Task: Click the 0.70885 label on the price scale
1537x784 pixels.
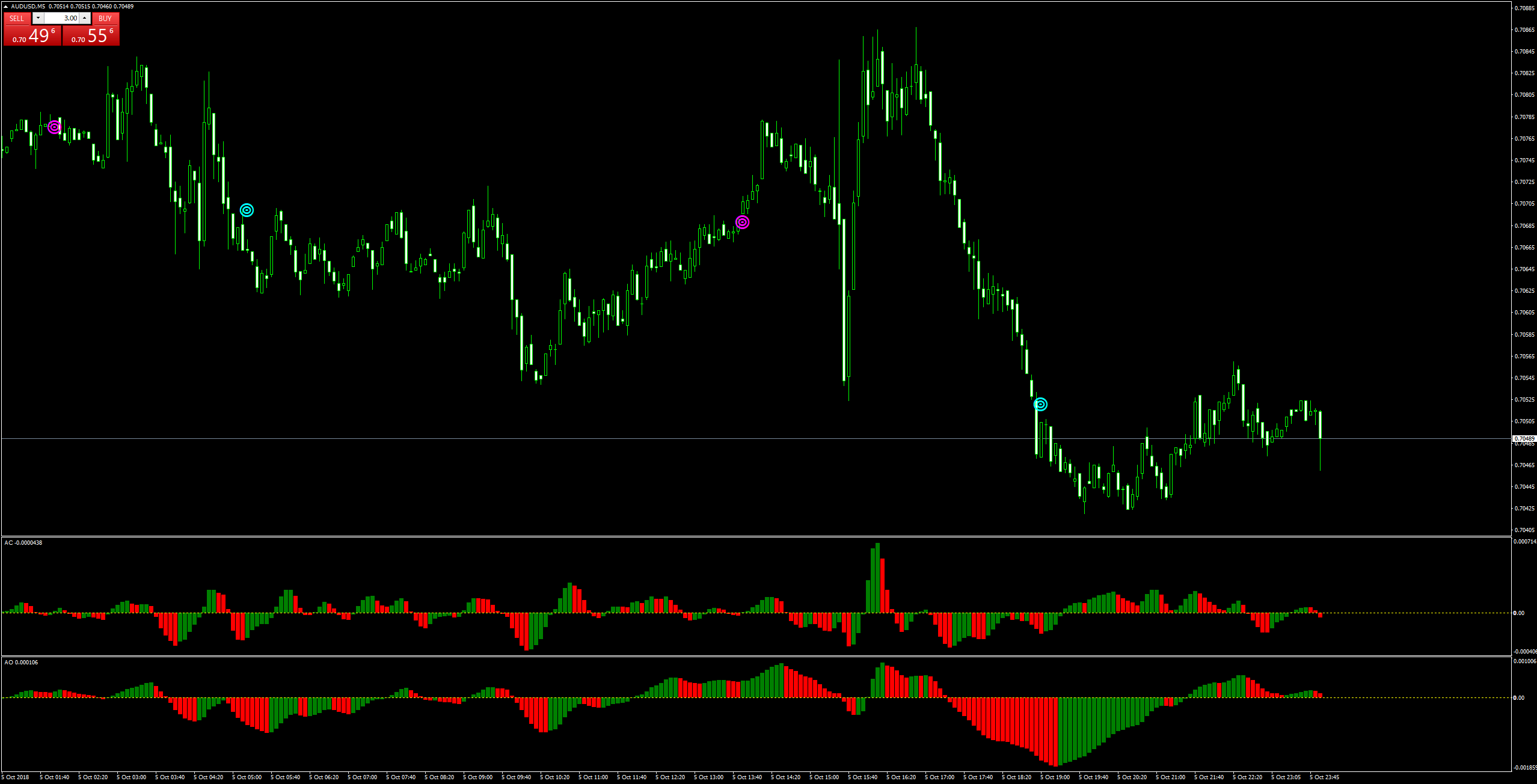Action: point(1524,8)
